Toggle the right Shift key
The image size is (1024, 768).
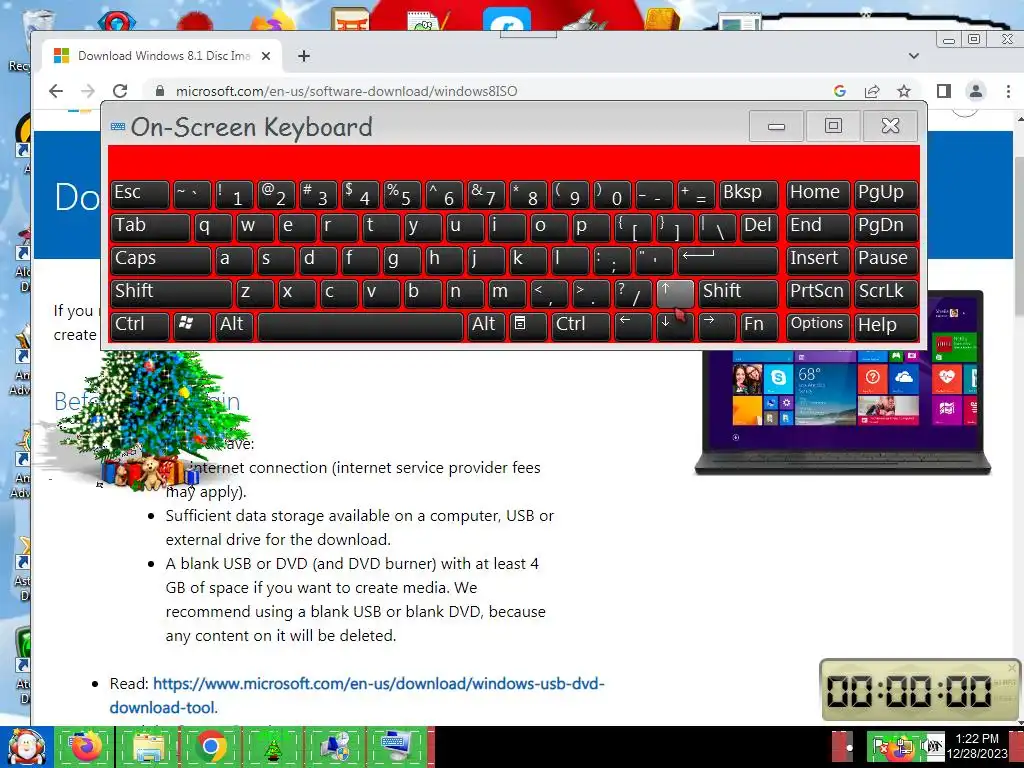[738, 293]
